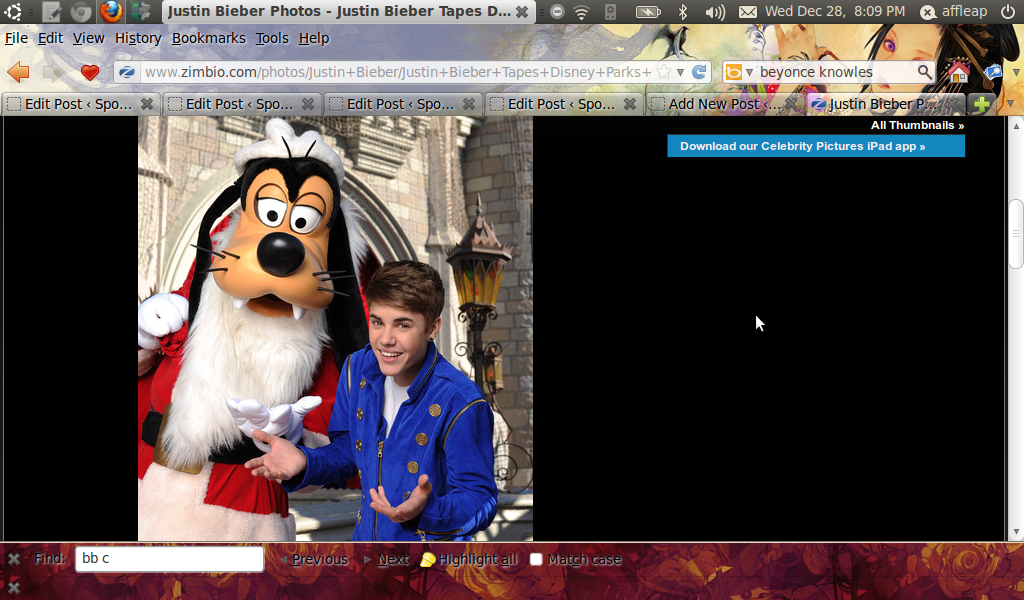Switch to the Justin Bieber P... tab
Viewport: 1024px width, 600px height.
[x=885, y=104]
